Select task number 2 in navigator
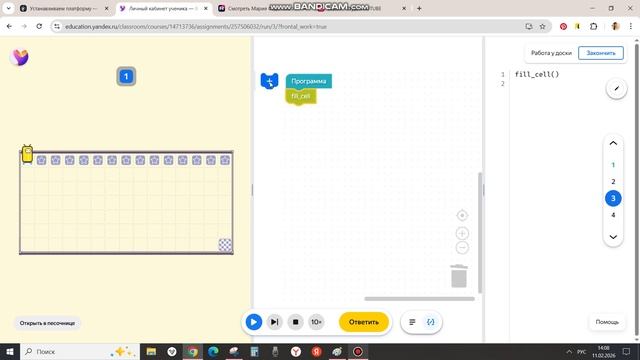This screenshot has height=360, width=640. [613, 182]
